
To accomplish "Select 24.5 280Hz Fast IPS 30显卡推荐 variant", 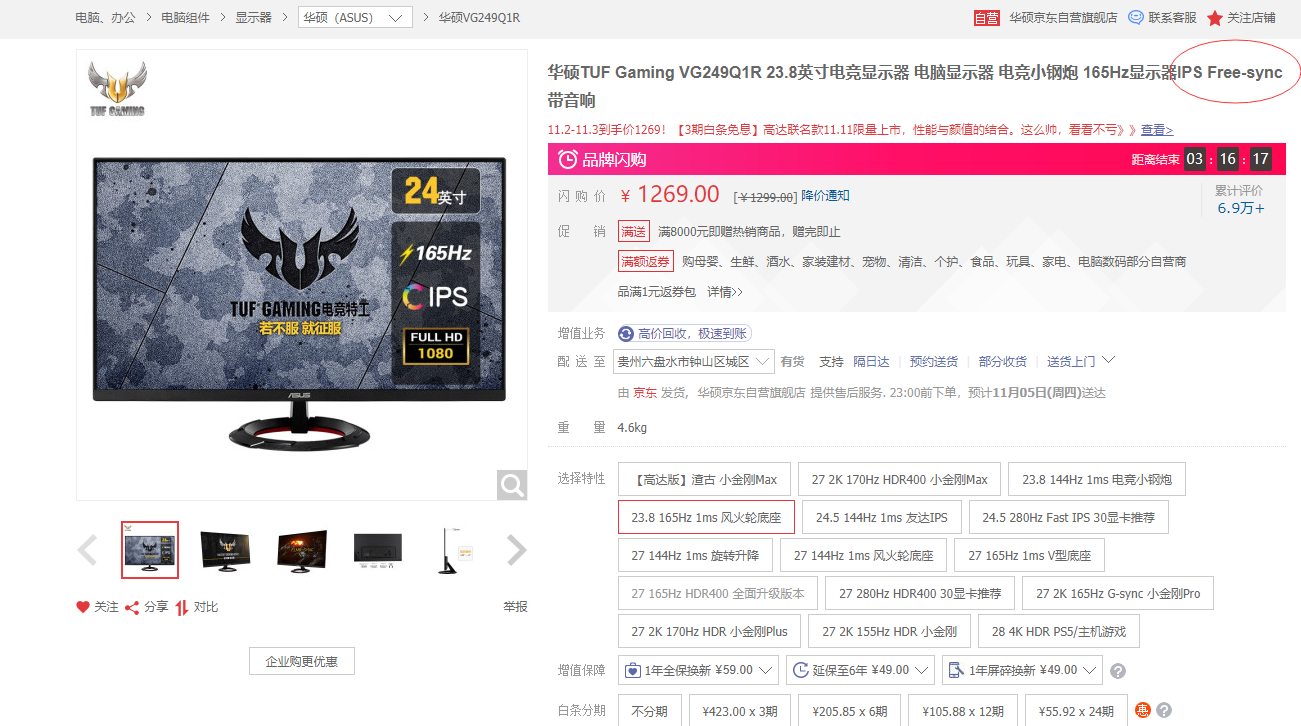I will 1068,517.
